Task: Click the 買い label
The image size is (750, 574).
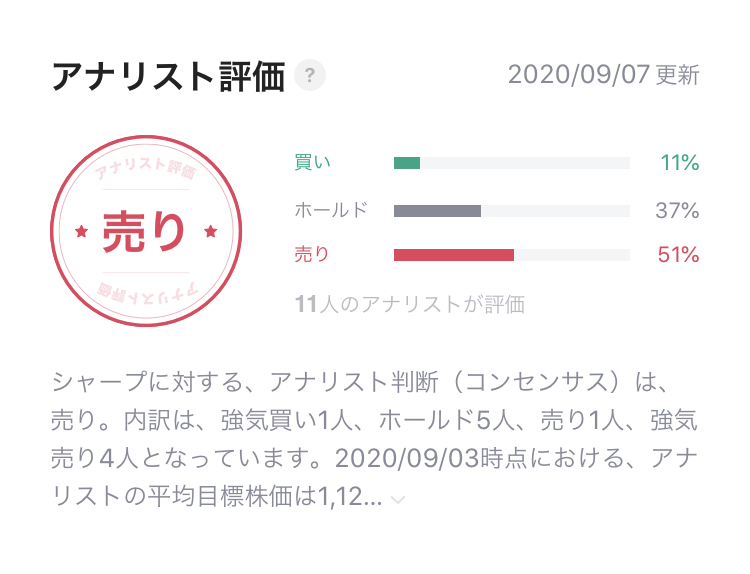Action: click(312, 163)
